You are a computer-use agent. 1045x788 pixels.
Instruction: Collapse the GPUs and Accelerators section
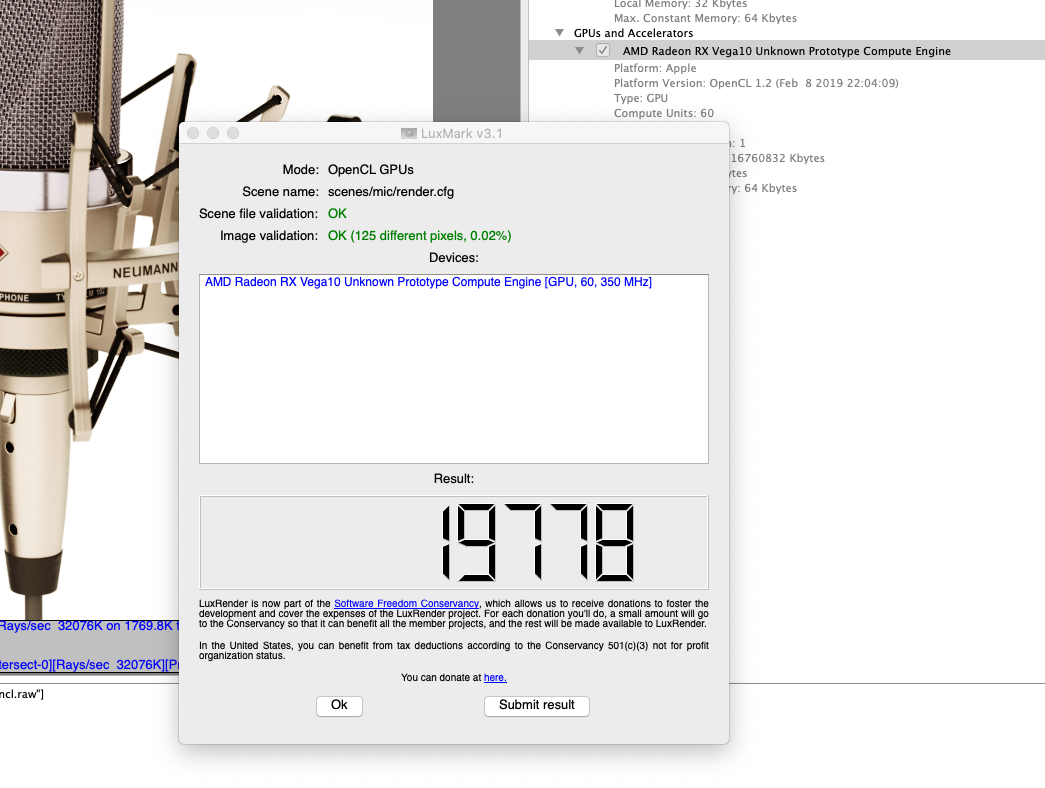560,33
